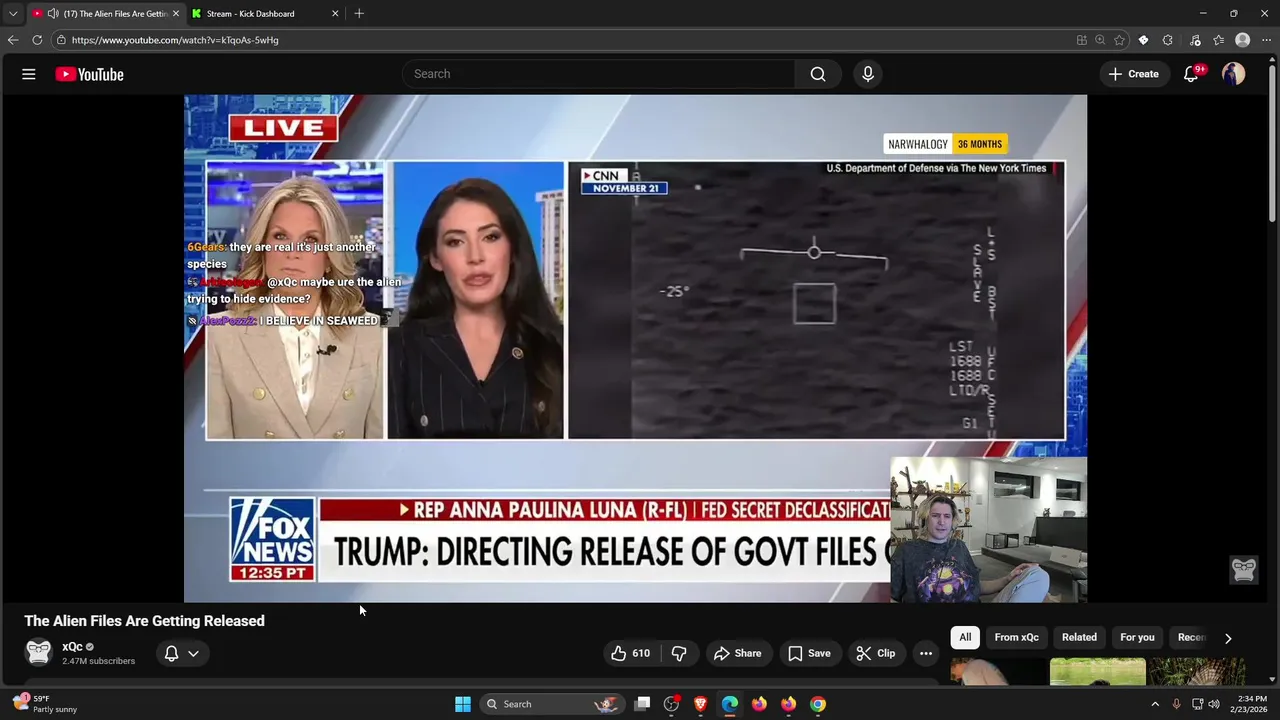Click the network tray icon
The image size is (1280, 720).
(x=1197, y=704)
